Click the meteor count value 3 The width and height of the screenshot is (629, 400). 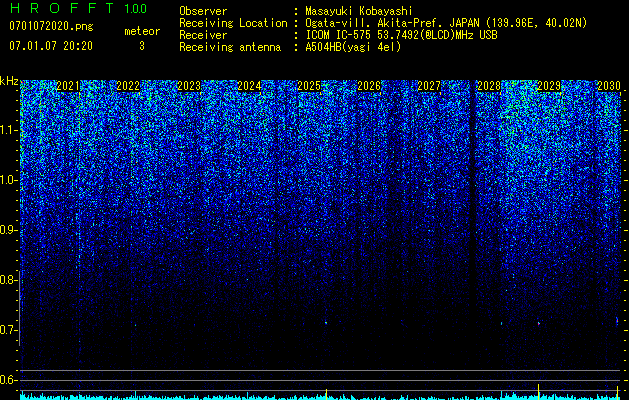(142, 46)
